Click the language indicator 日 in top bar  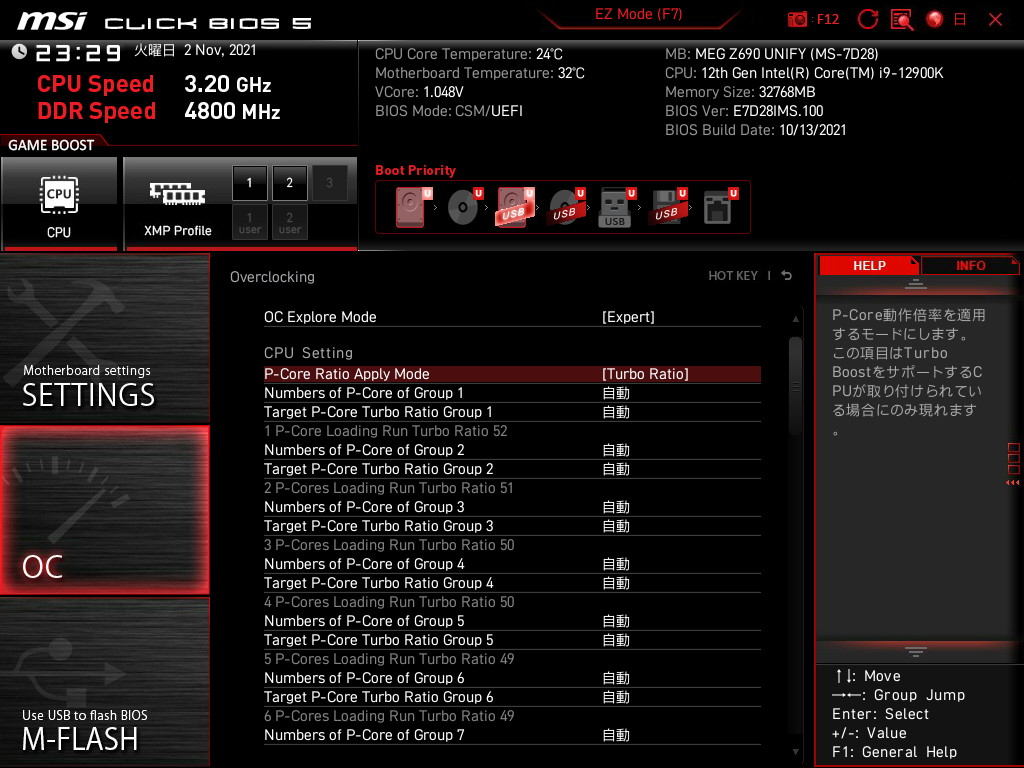(960, 20)
